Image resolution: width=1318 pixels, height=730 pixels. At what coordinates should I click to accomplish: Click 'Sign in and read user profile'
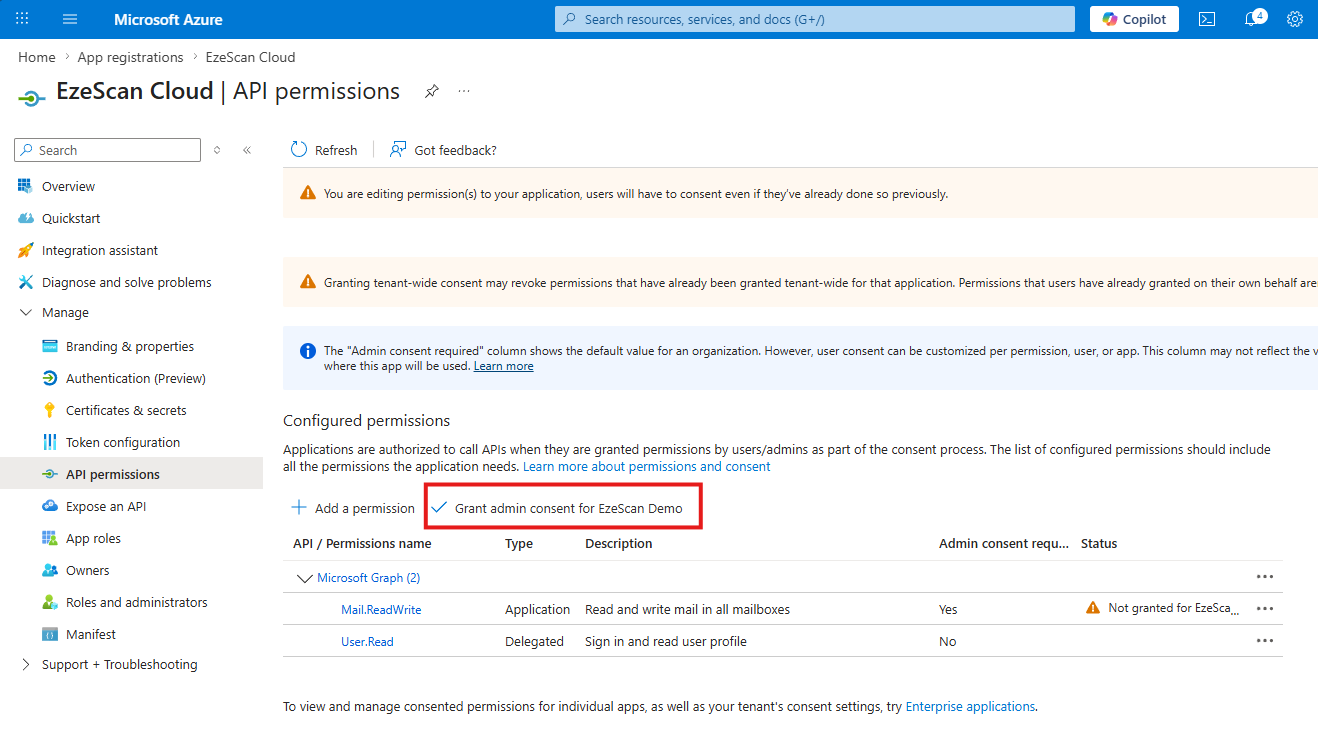[666, 642]
